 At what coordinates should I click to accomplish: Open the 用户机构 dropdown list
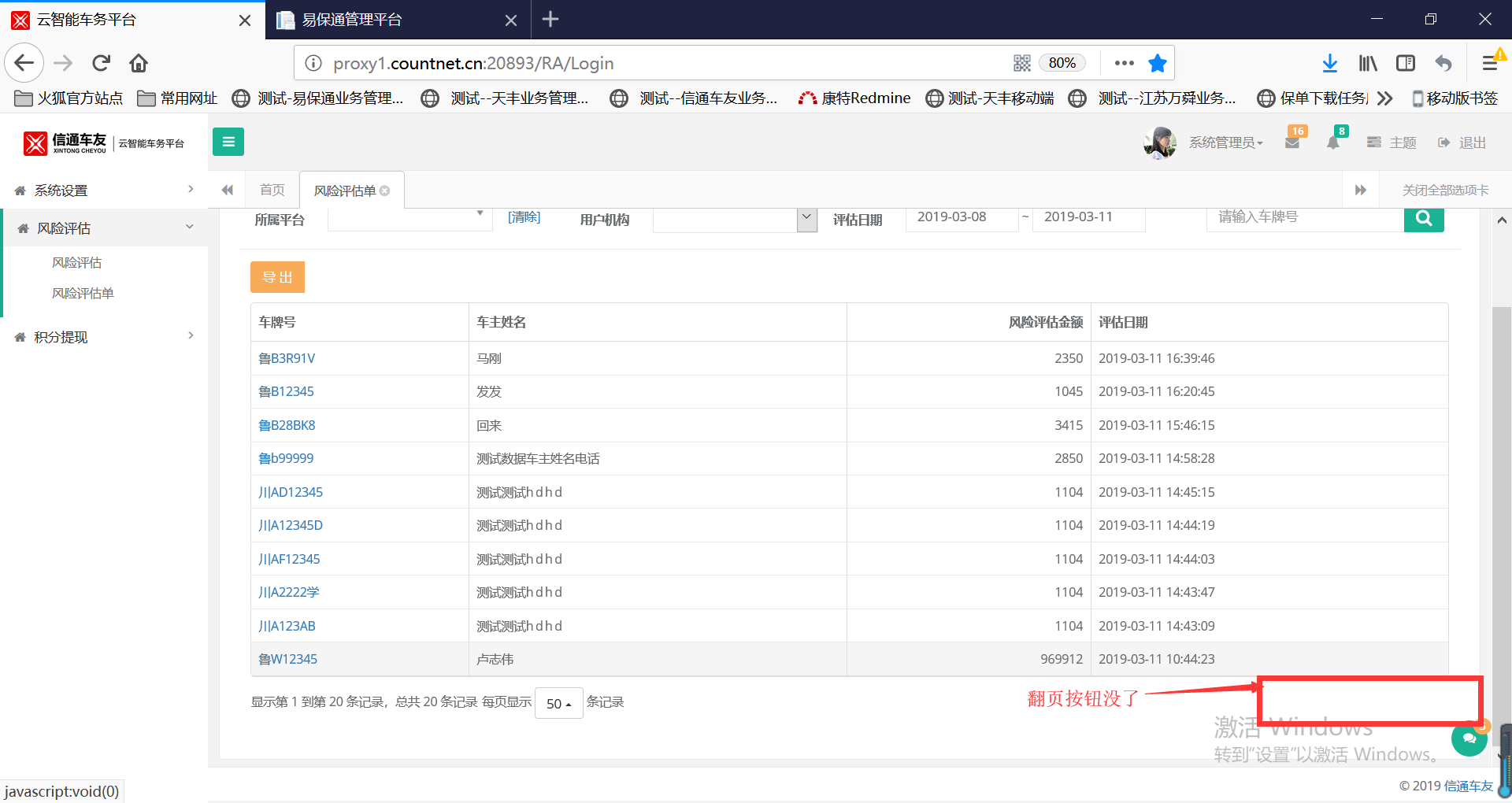click(806, 219)
